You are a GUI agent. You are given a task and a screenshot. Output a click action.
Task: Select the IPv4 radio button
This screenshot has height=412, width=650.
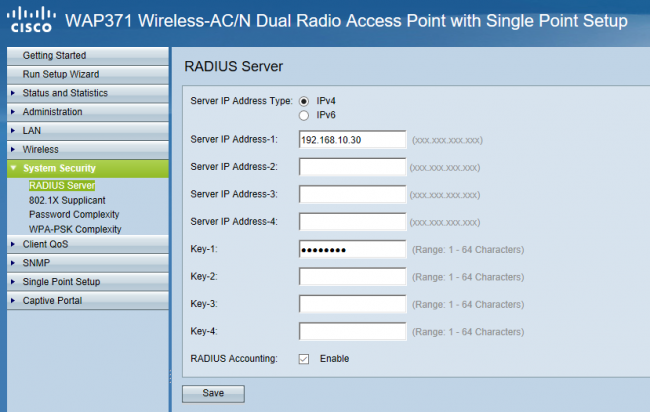pyautogui.click(x=304, y=101)
